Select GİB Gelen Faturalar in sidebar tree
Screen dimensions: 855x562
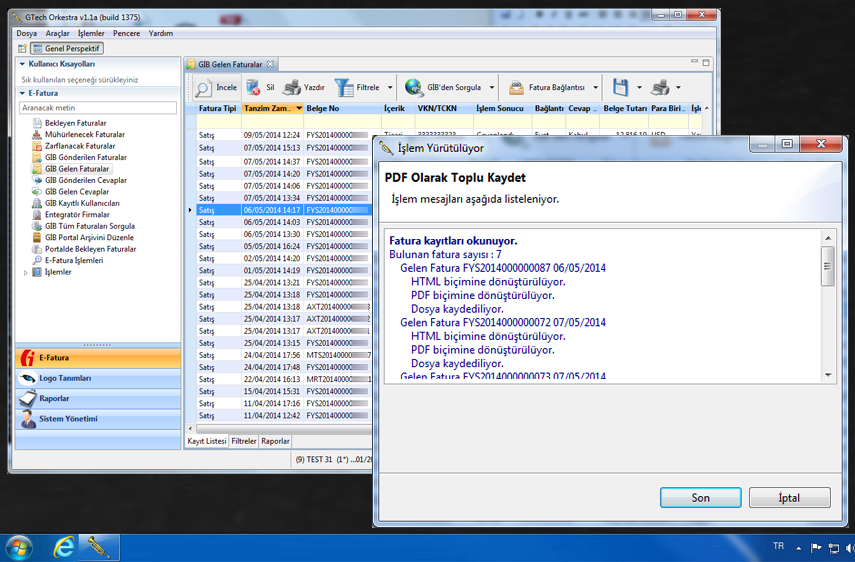pyautogui.click(x=77, y=168)
